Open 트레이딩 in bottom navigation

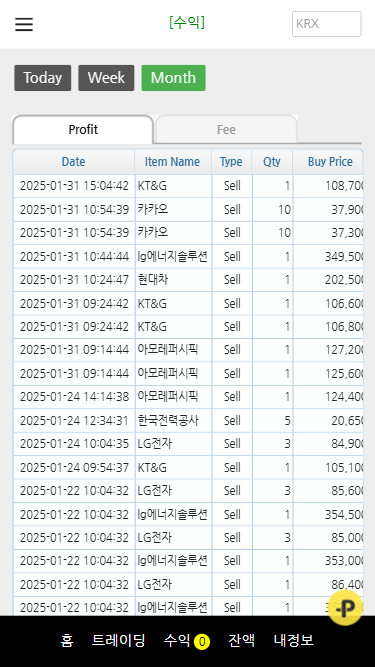point(119,640)
